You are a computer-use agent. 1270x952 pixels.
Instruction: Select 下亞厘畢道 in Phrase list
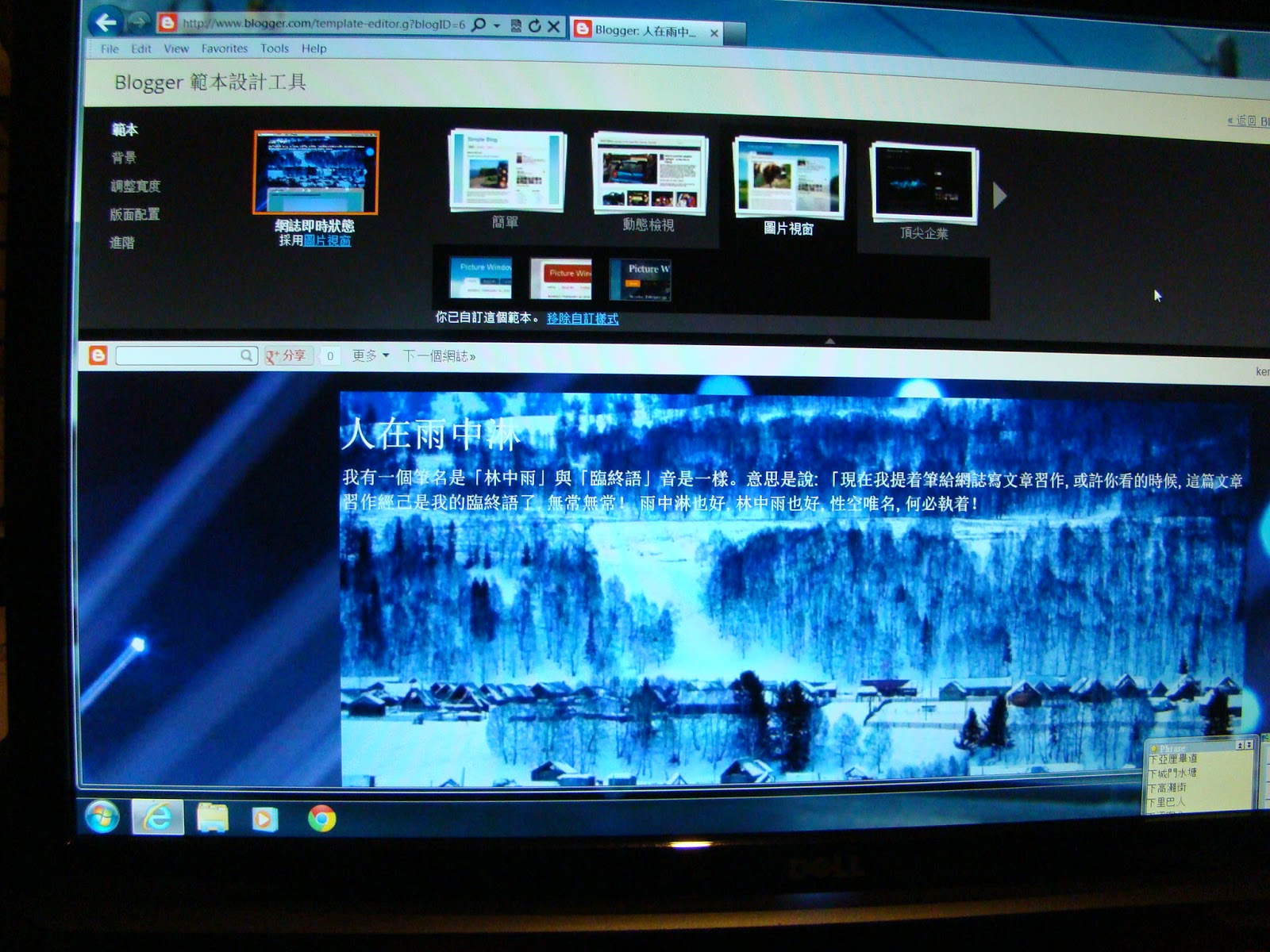coord(1173,759)
